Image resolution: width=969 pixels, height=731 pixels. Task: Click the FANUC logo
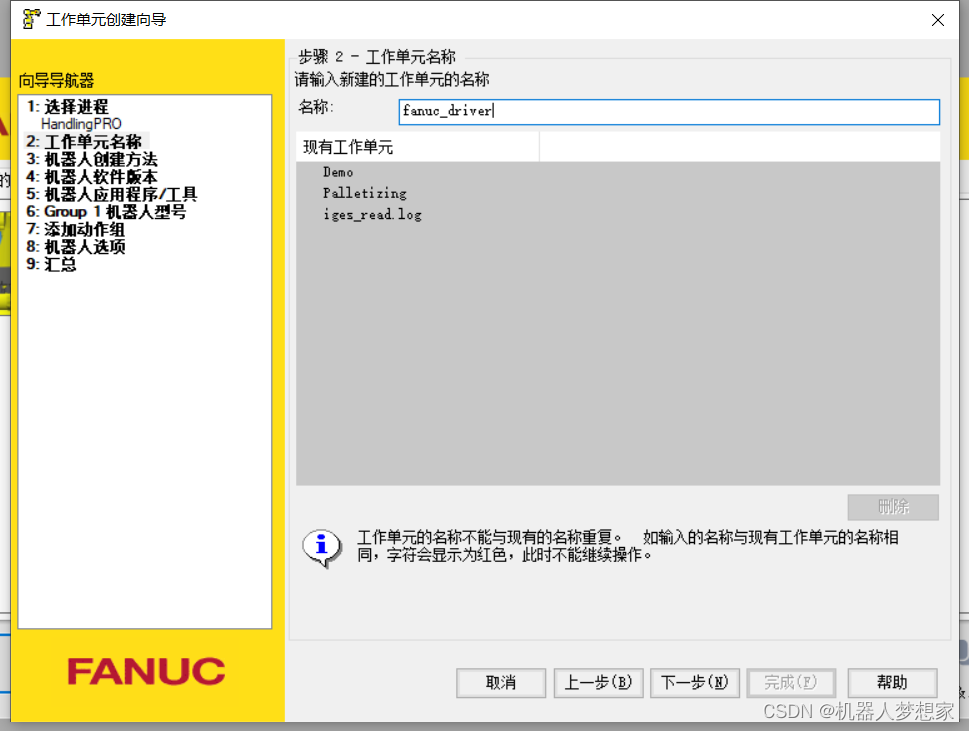(146, 672)
